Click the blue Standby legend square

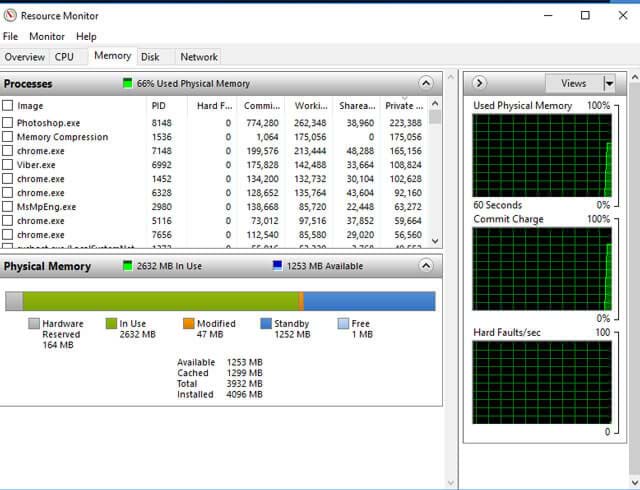266,324
